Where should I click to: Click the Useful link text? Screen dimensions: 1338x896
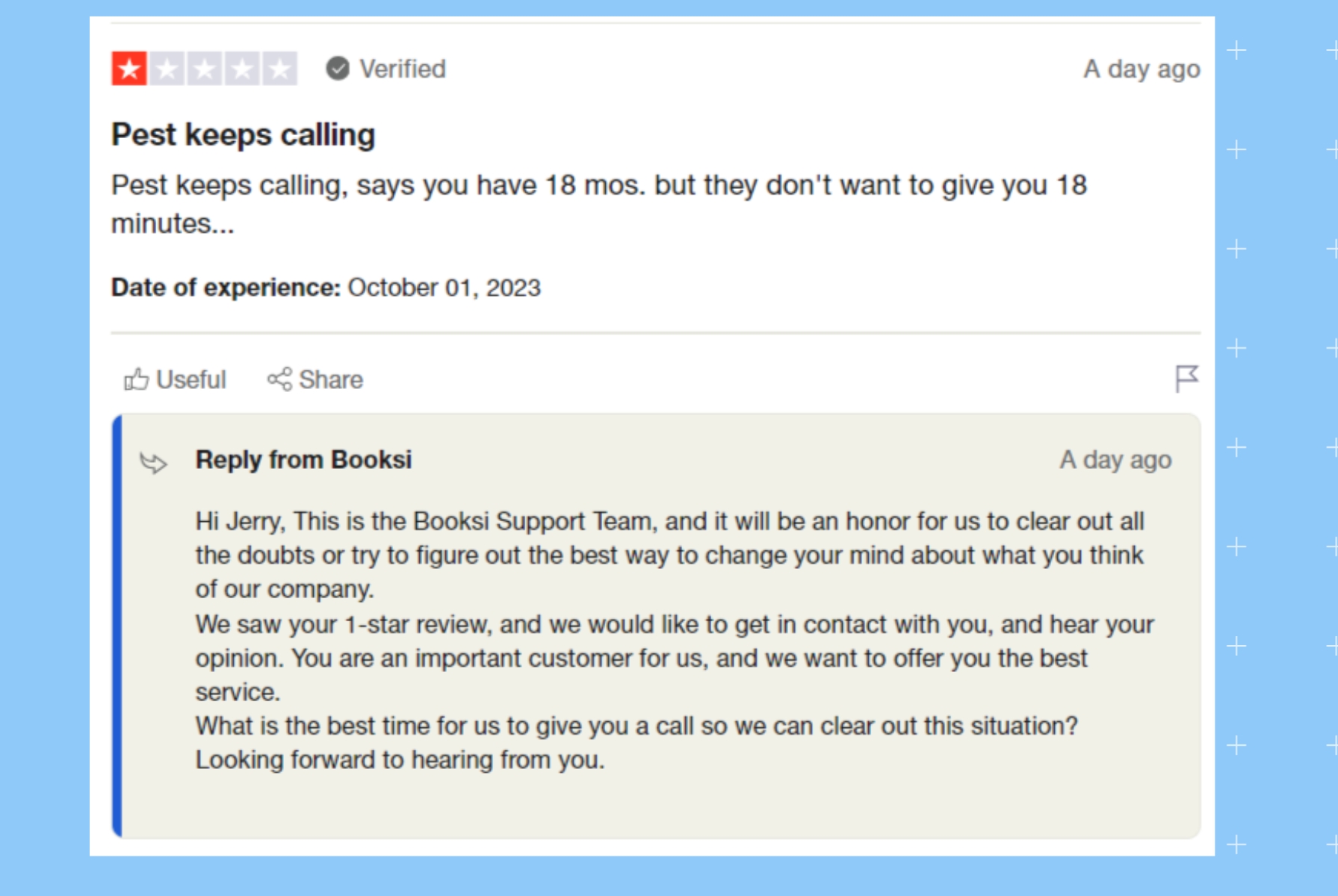pos(192,379)
